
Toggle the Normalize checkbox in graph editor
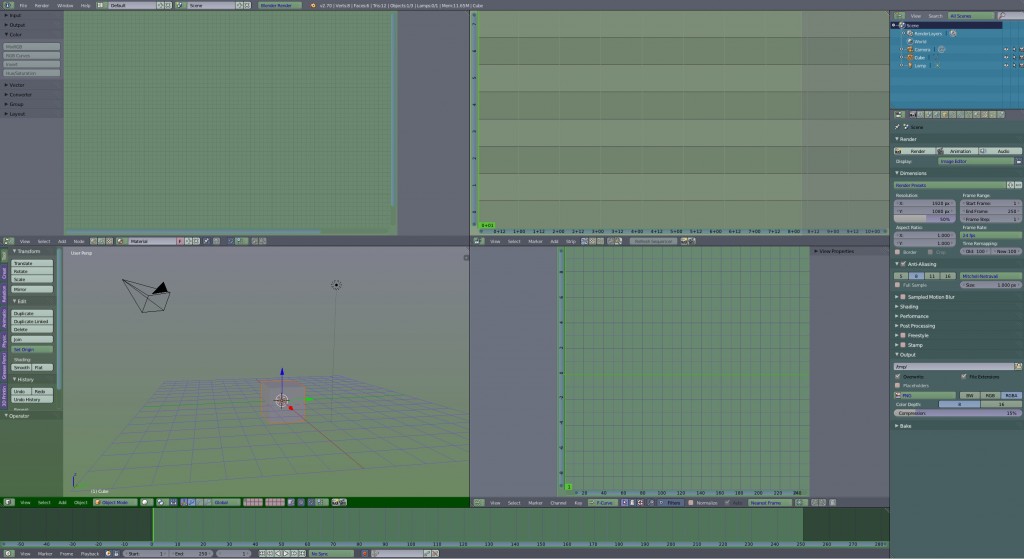691,503
